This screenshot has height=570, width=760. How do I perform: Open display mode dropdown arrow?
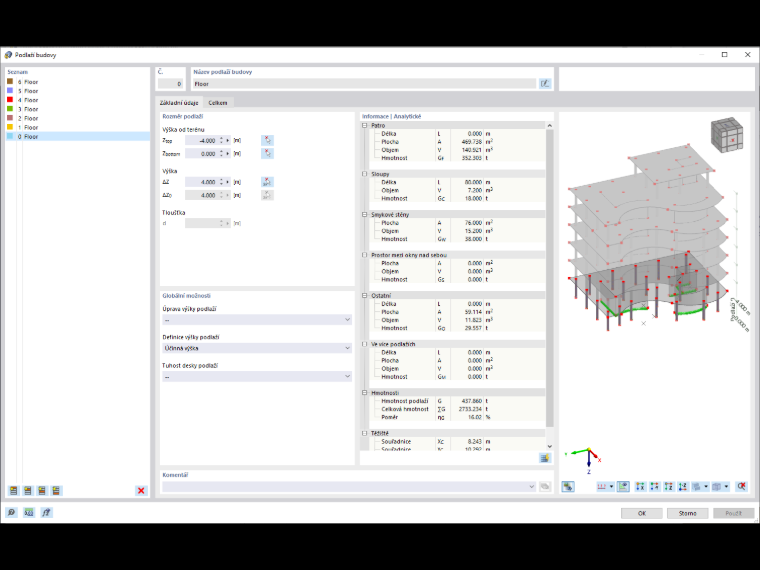(706, 486)
